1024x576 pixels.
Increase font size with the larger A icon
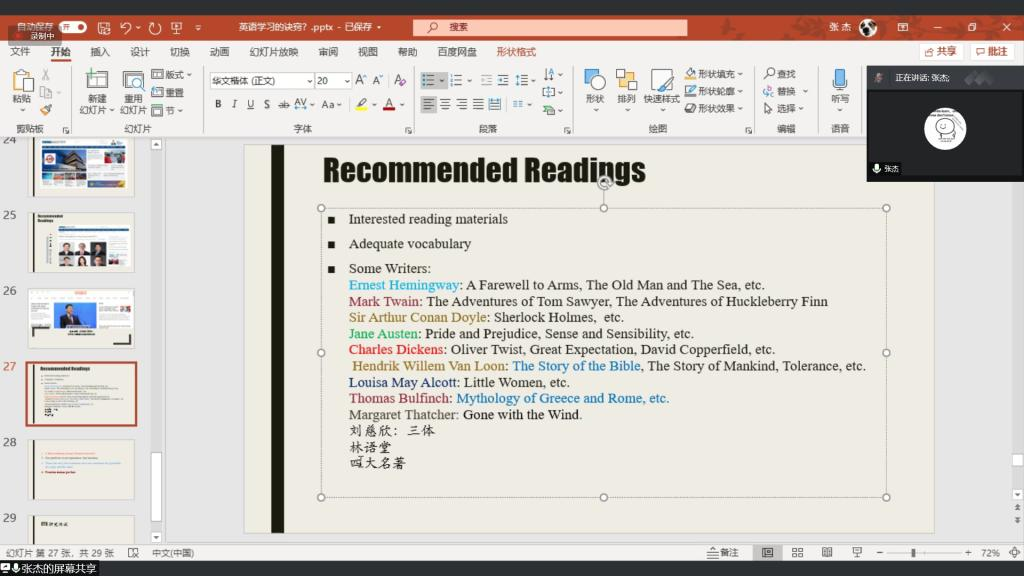(360, 80)
